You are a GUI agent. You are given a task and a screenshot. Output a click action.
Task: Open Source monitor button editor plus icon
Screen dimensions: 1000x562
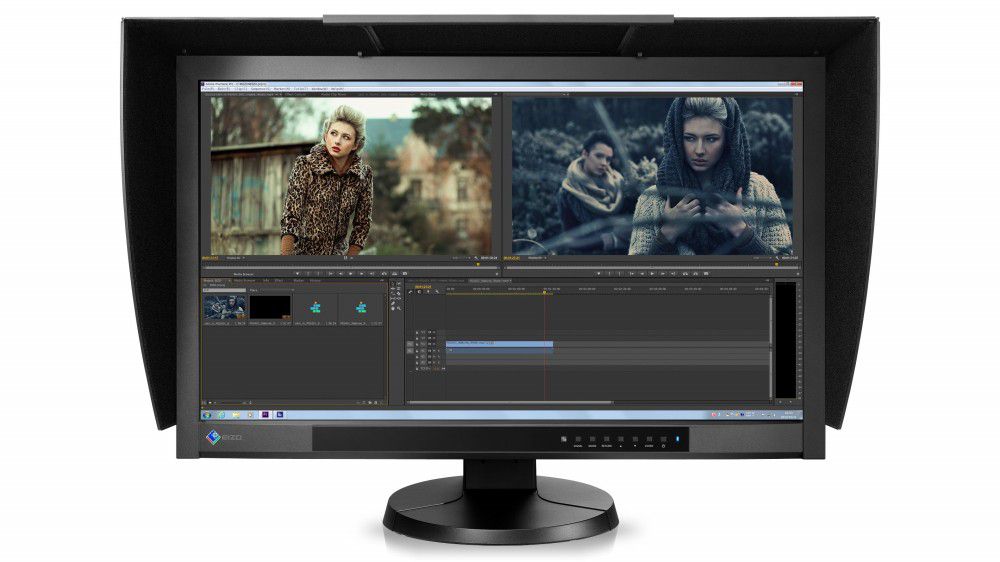point(497,274)
